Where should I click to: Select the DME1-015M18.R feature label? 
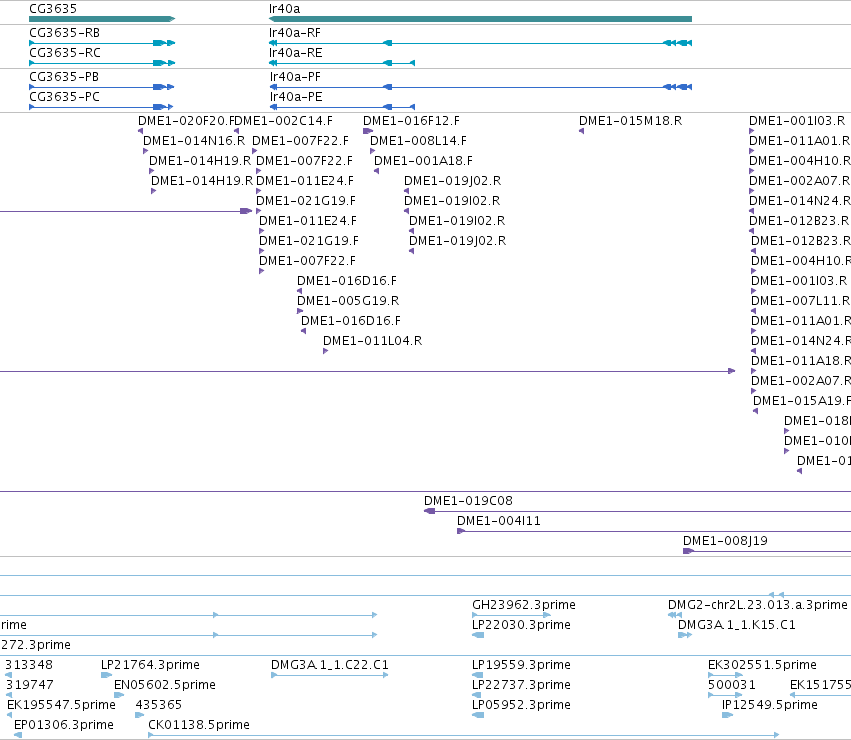[631, 121]
